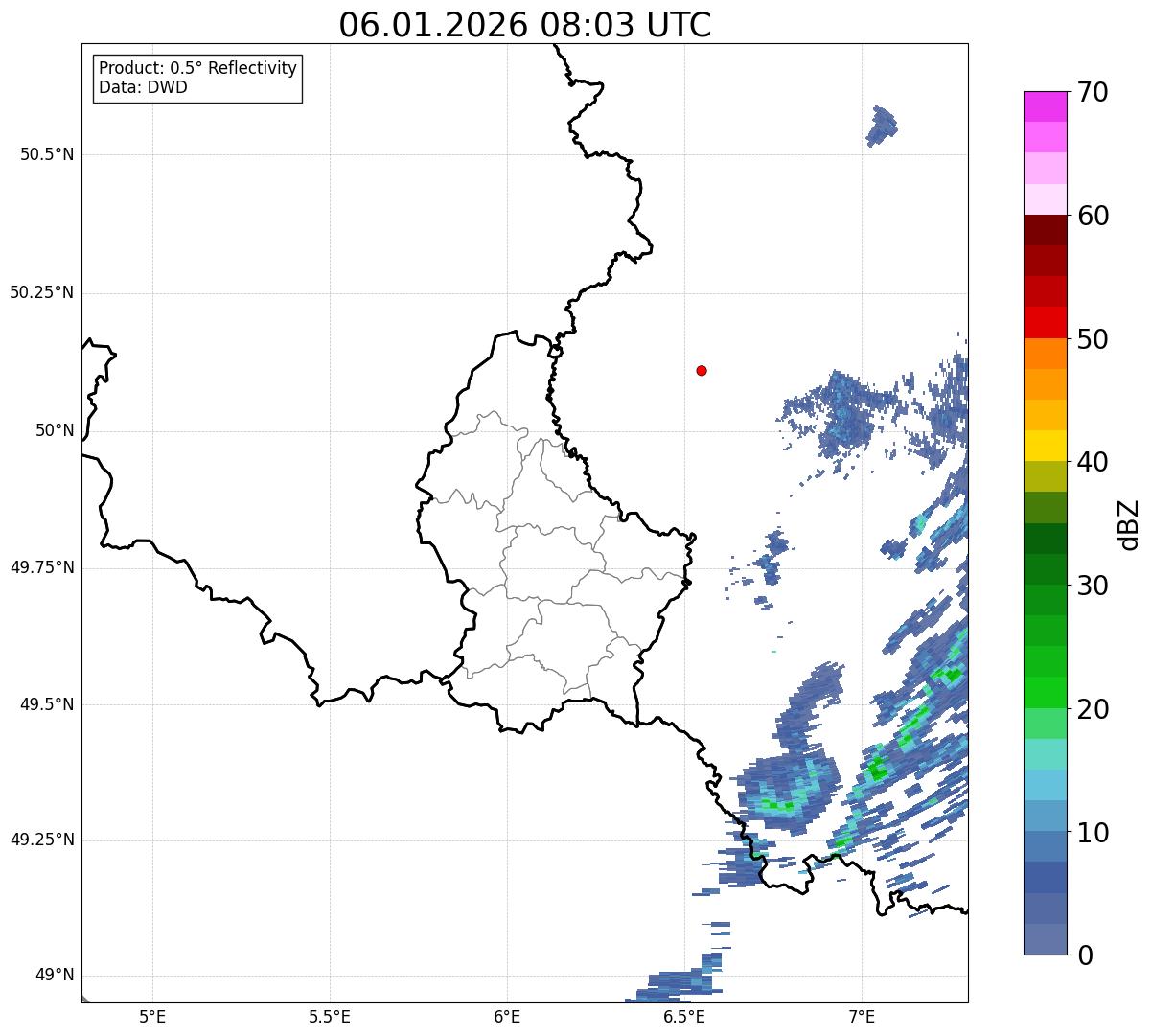Click the colorbar tick label 60
The height and width of the screenshot is (1036, 1152).
[1093, 216]
